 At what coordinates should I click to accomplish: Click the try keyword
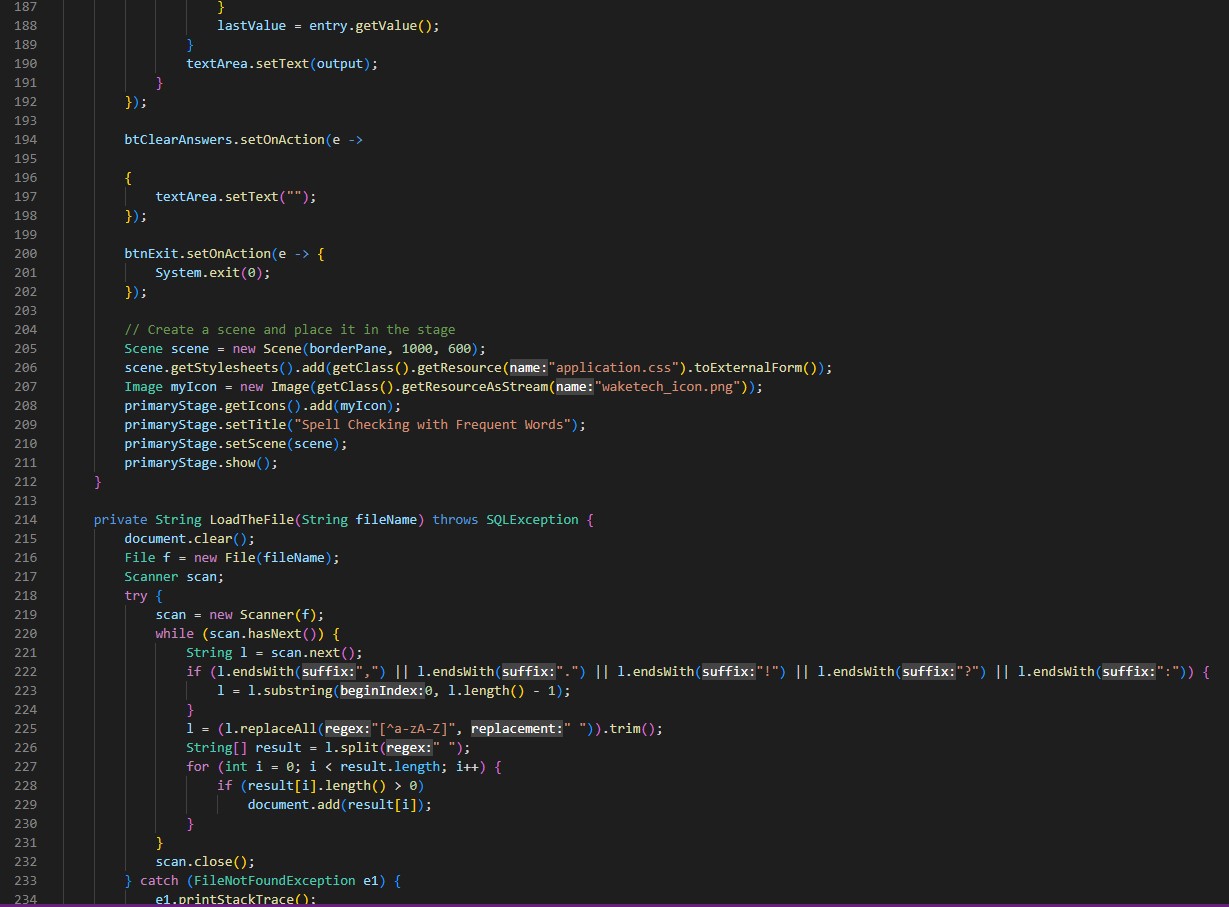coord(136,596)
